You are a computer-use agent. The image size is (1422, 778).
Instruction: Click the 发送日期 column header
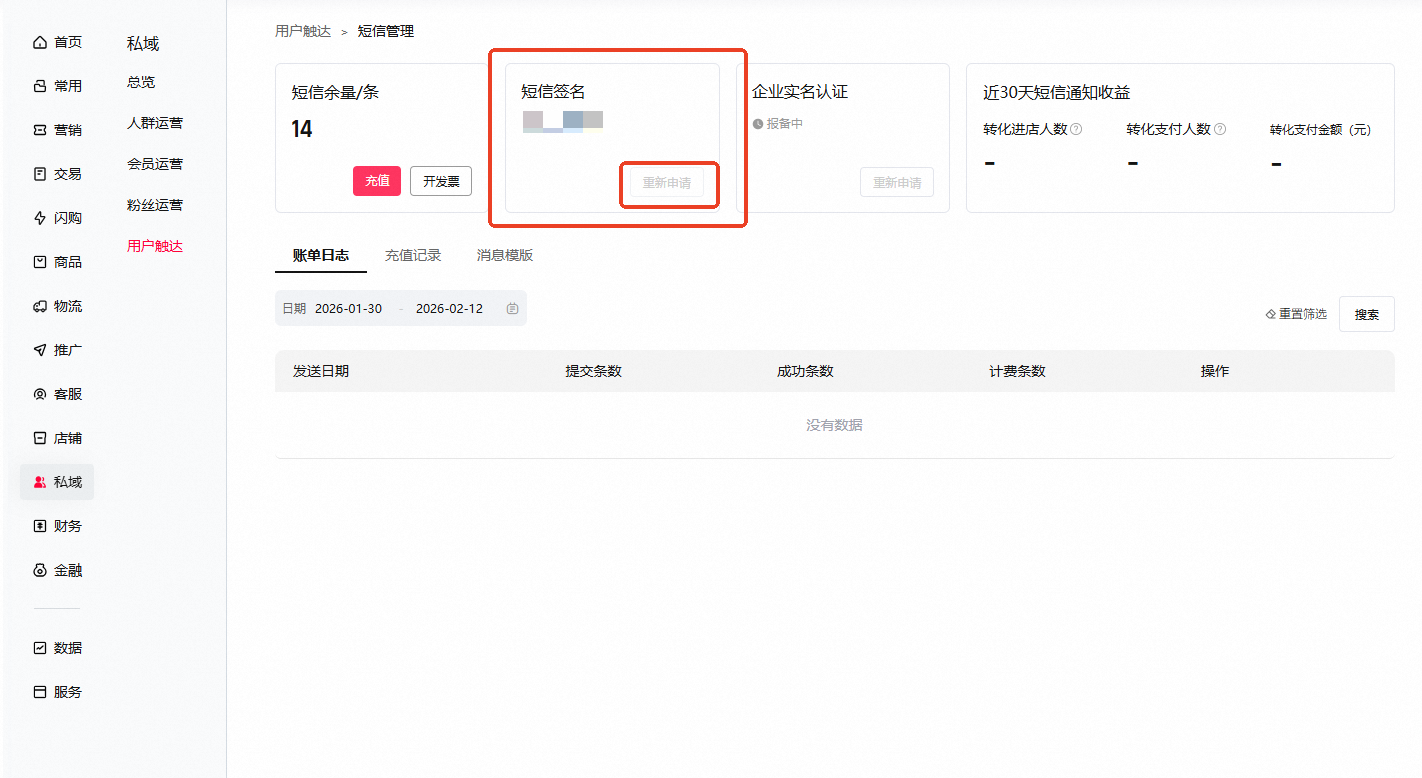coord(321,371)
